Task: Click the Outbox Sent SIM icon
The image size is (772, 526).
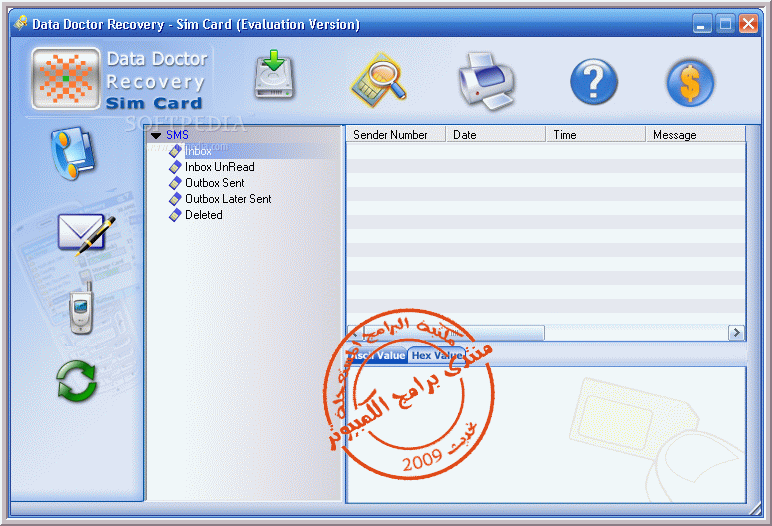Action: [175, 183]
